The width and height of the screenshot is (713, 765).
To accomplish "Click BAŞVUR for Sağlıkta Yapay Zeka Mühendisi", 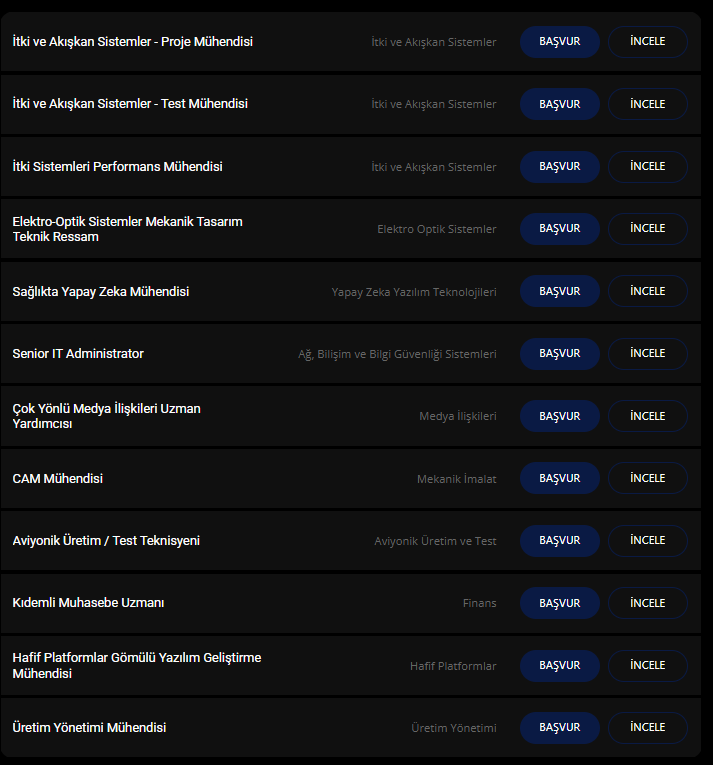I will (559, 291).
